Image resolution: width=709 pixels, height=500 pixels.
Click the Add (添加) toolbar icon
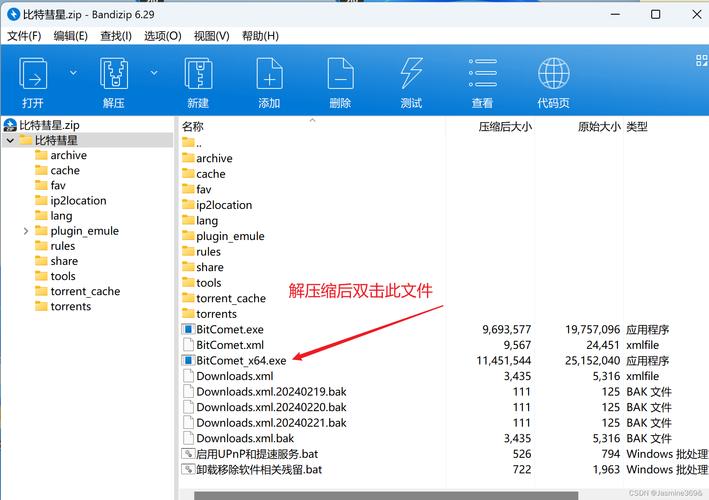pos(269,73)
